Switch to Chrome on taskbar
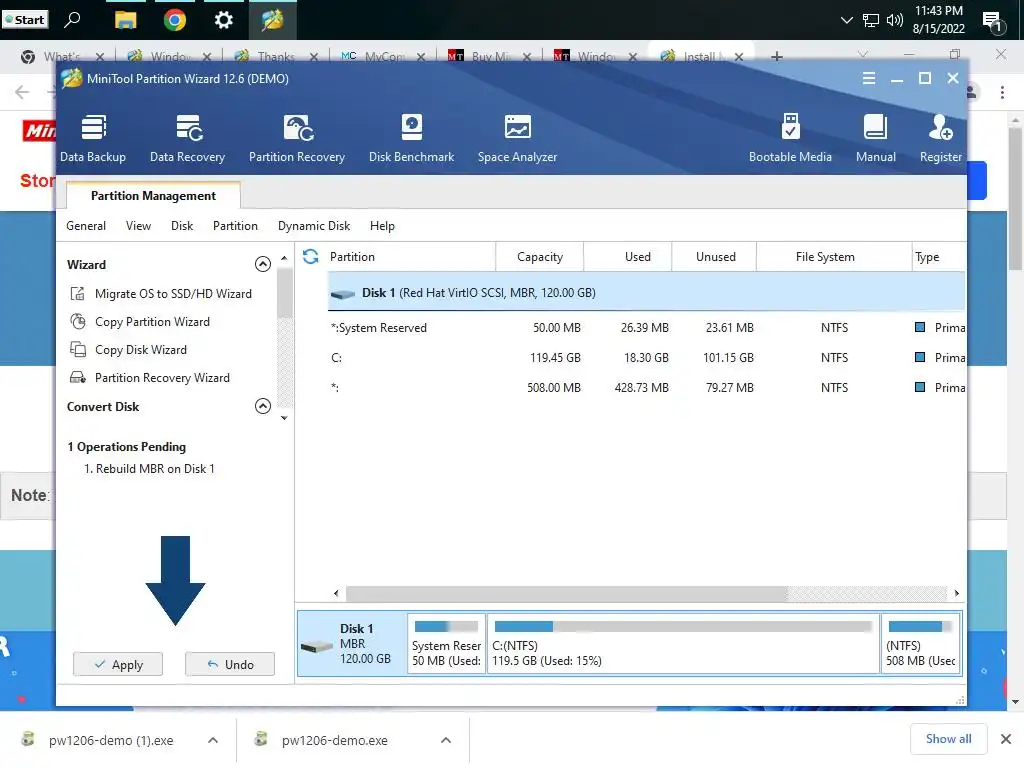 174,20
